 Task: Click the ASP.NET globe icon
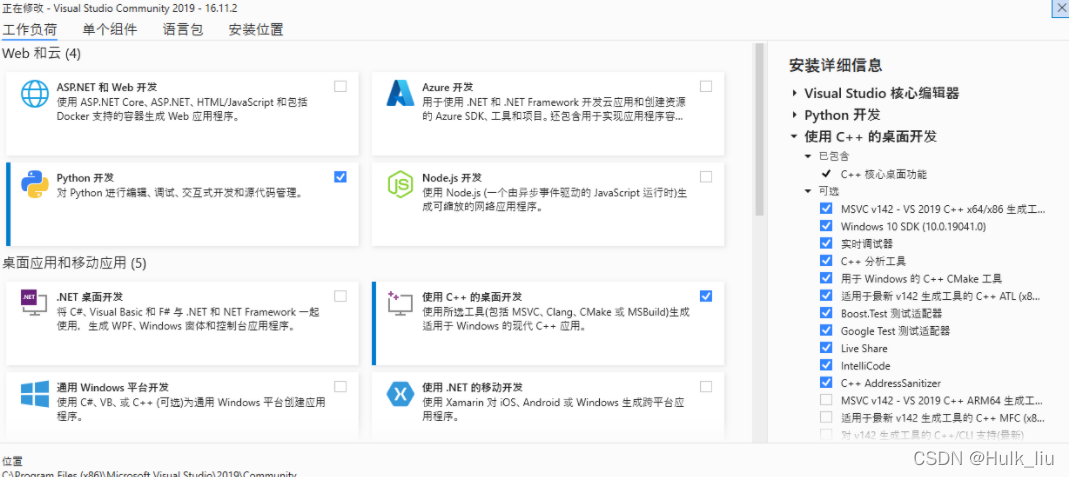(34, 94)
